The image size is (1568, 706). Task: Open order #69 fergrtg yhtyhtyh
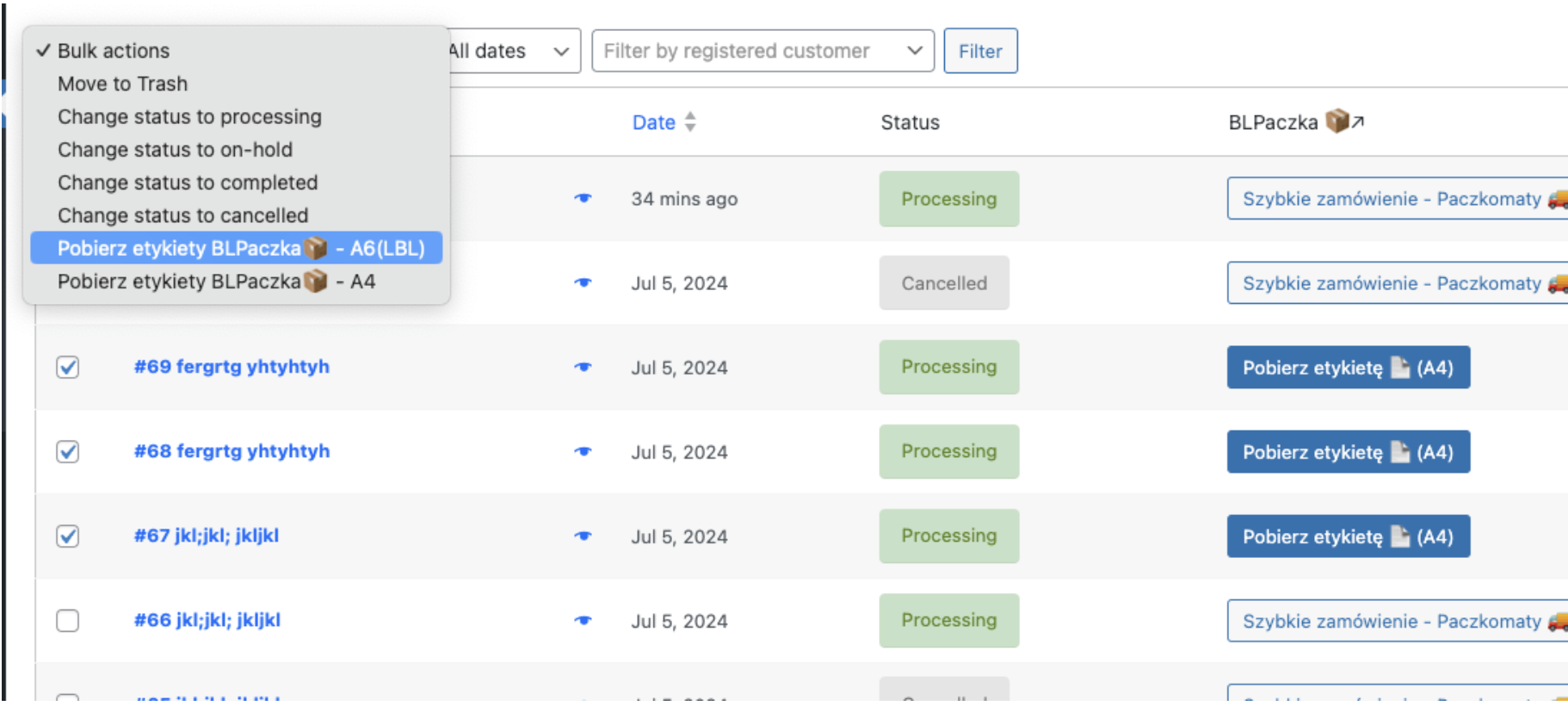coord(231,367)
